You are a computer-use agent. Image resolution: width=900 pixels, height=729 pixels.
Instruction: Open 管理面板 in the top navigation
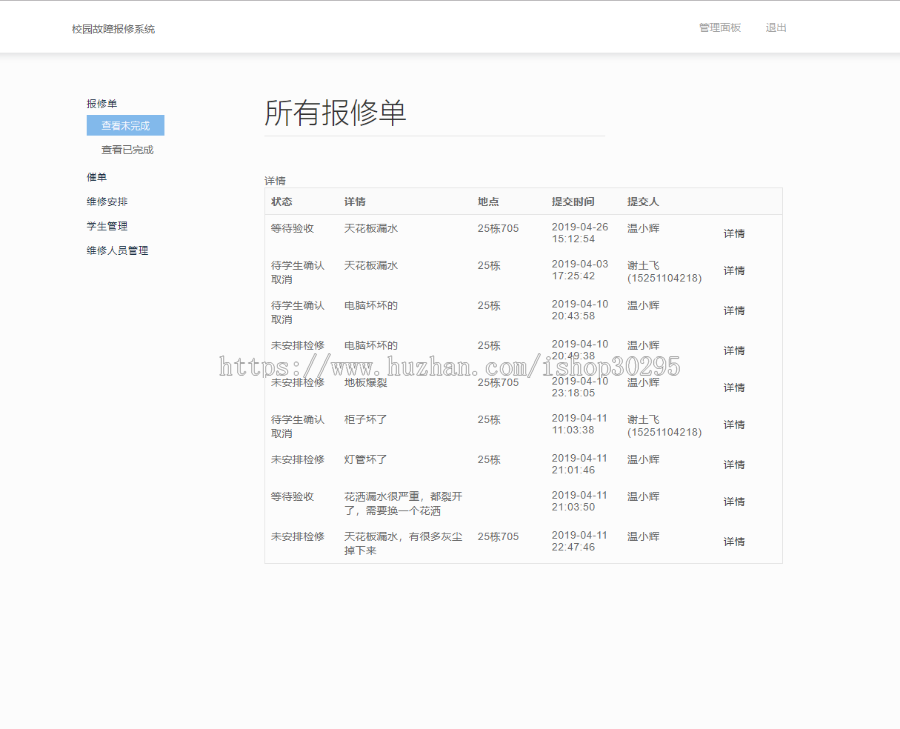pyautogui.click(x=720, y=28)
